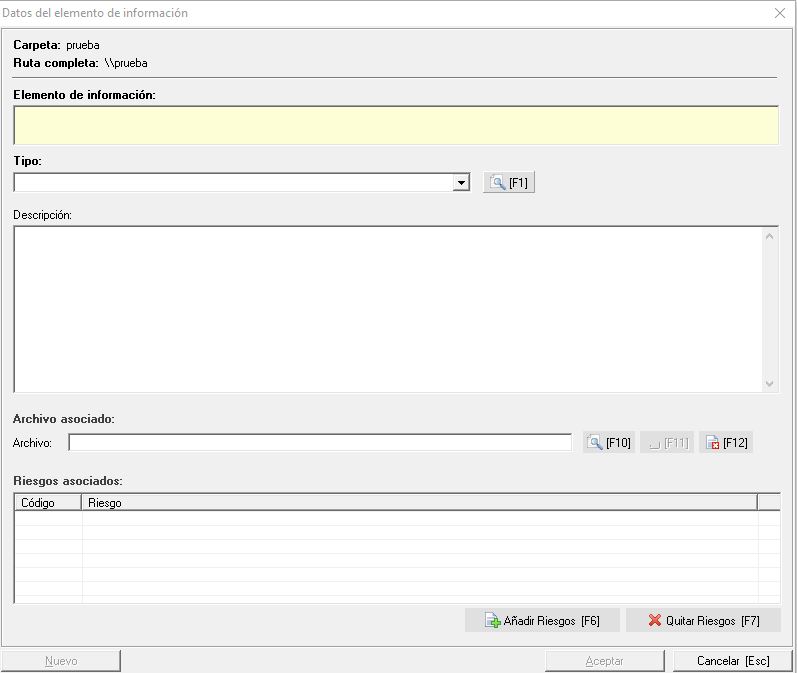The height and width of the screenshot is (673, 797).
Task: Click the [F11] associated file button
Action: [x=666, y=443]
